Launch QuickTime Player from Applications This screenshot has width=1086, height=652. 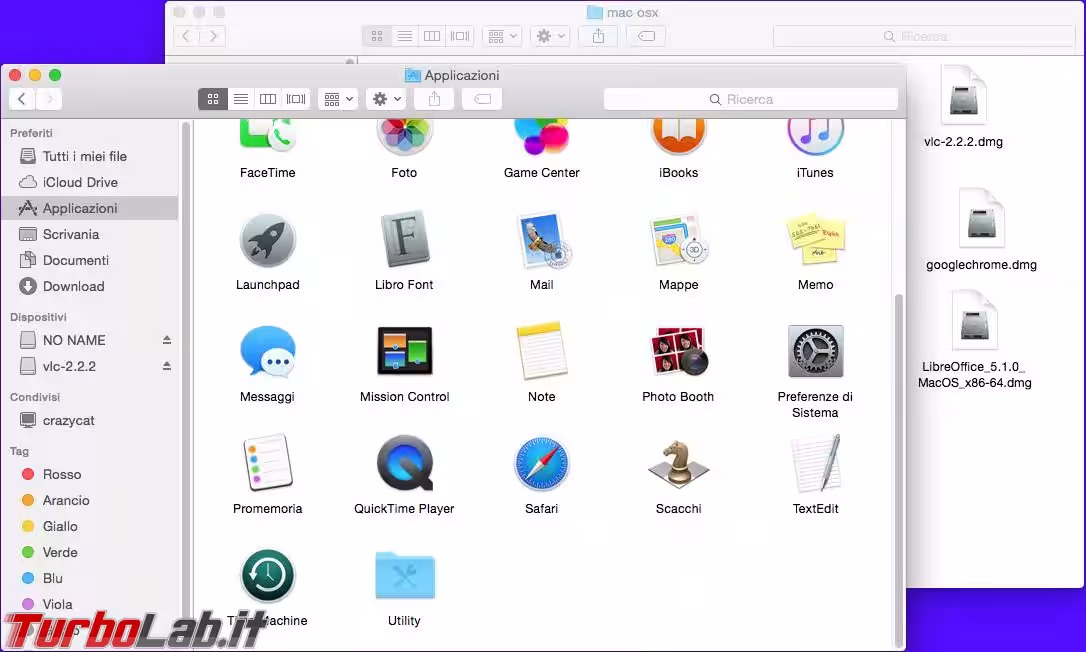404,465
